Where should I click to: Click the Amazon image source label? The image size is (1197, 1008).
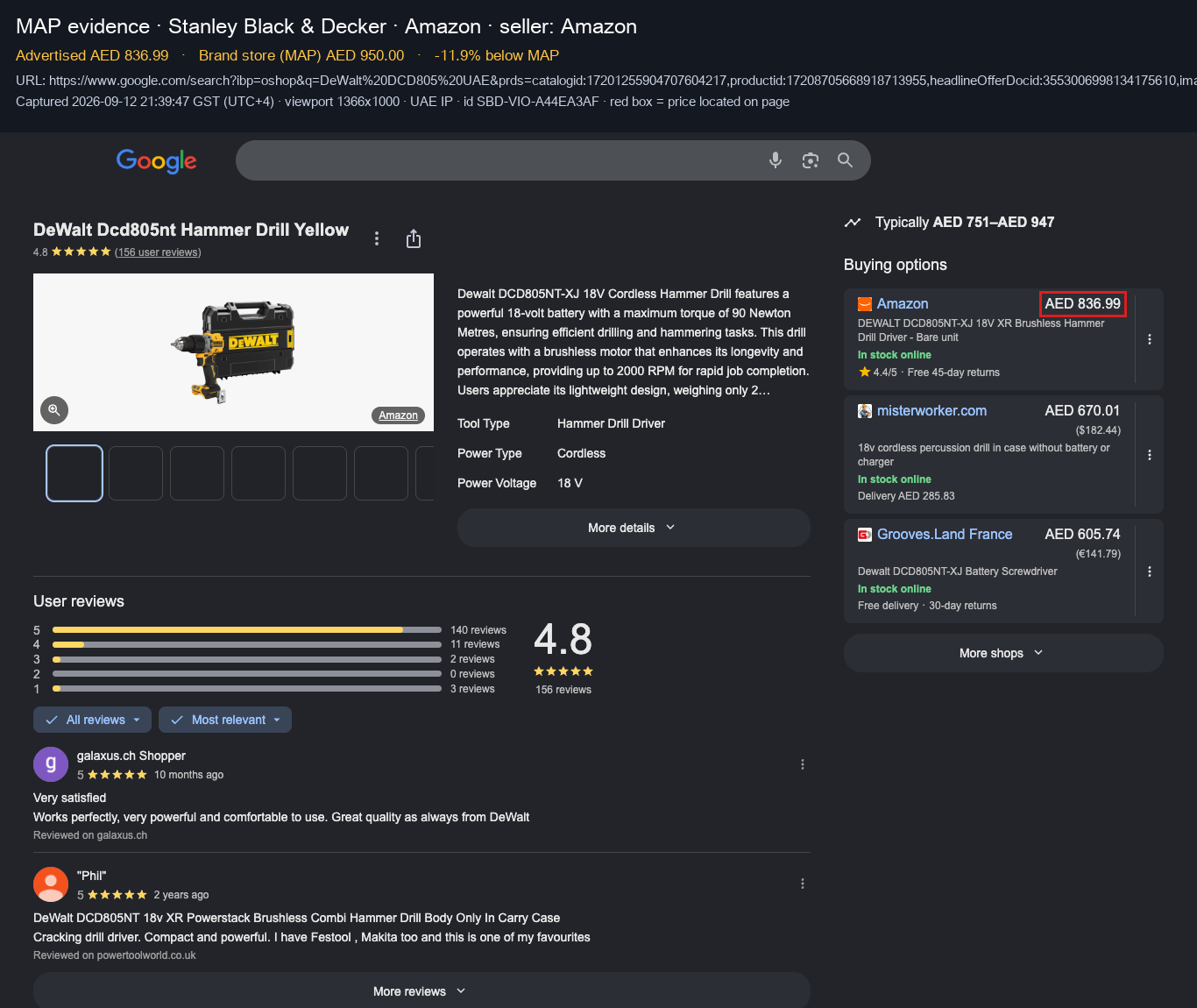click(399, 415)
